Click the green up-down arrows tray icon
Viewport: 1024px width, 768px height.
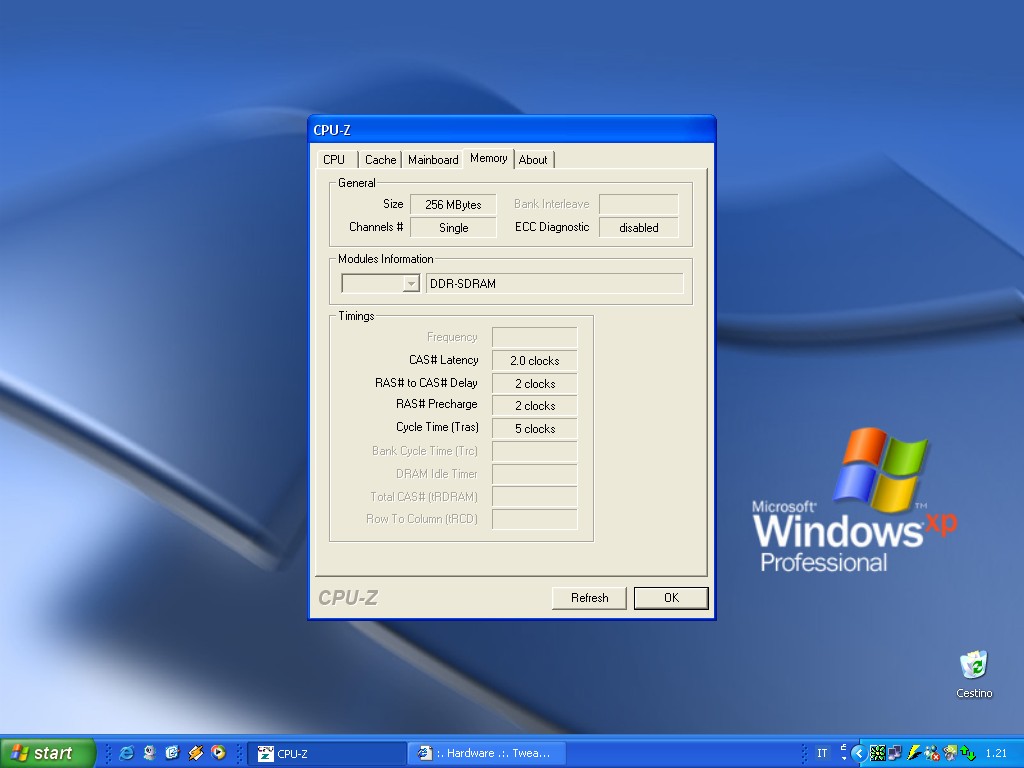(x=967, y=753)
